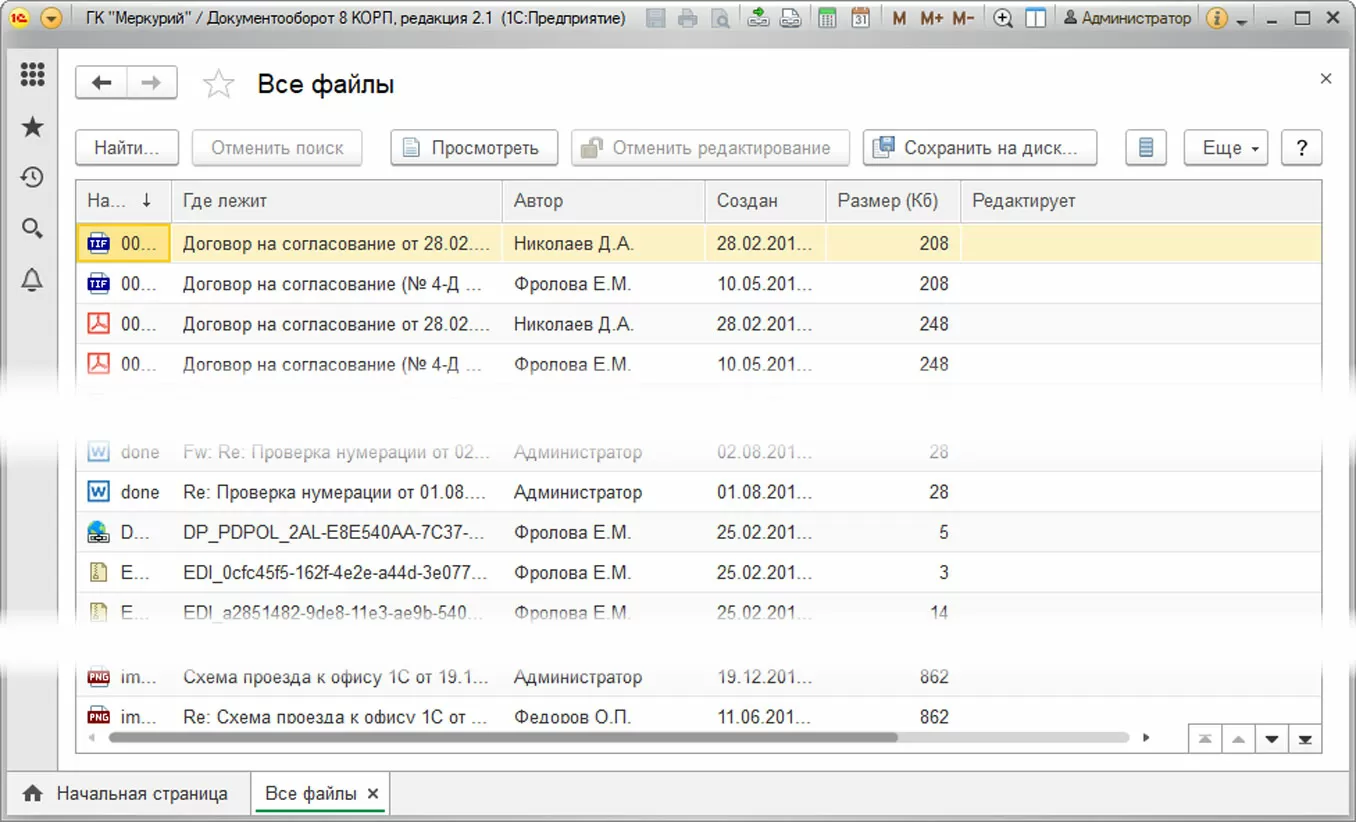The height and width of the screenshot is (822, 1356).
Task: Open the panel layout settings icon
Action: [1036, 18]
